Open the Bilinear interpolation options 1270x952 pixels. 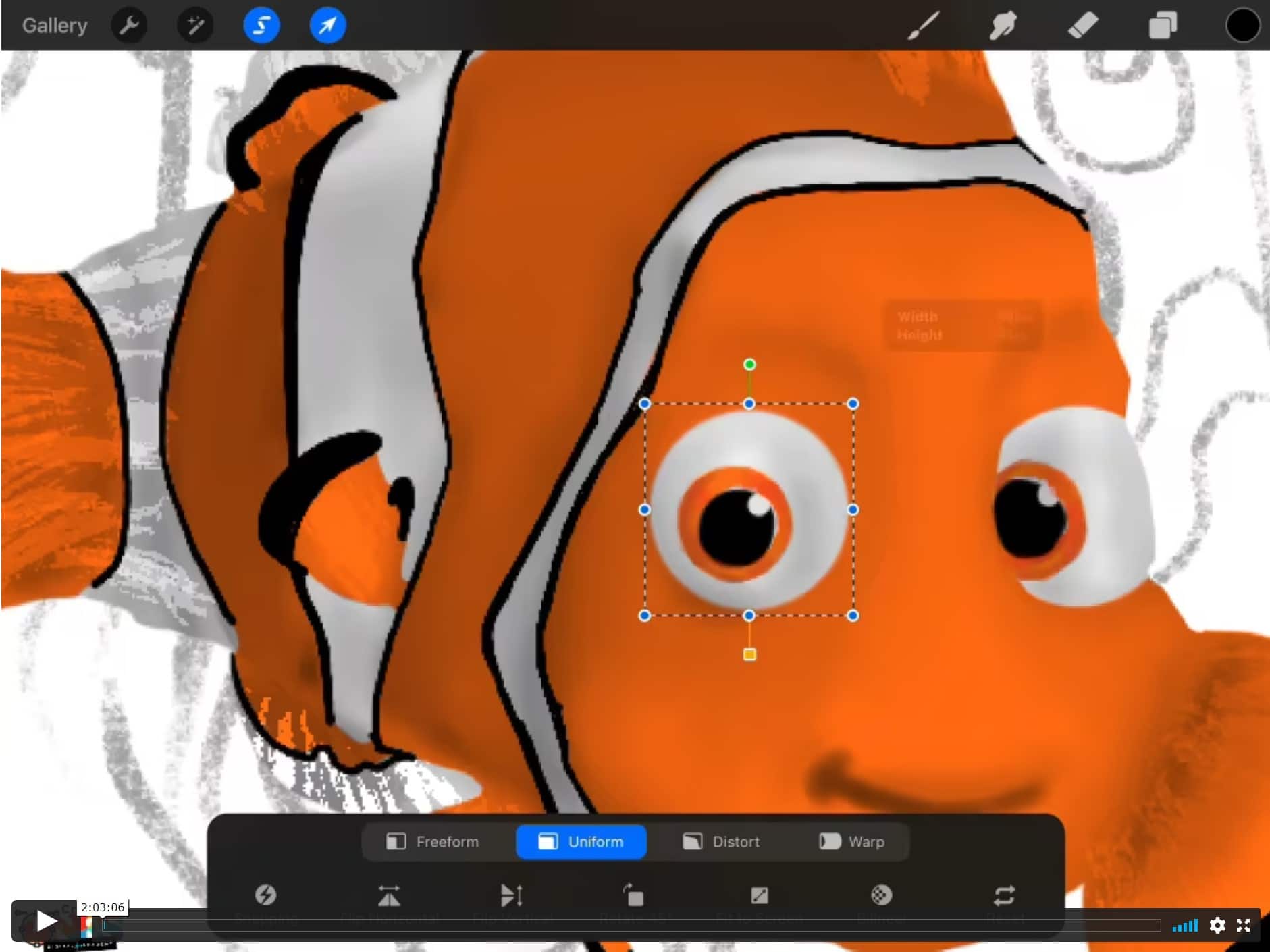pos(881,895)
